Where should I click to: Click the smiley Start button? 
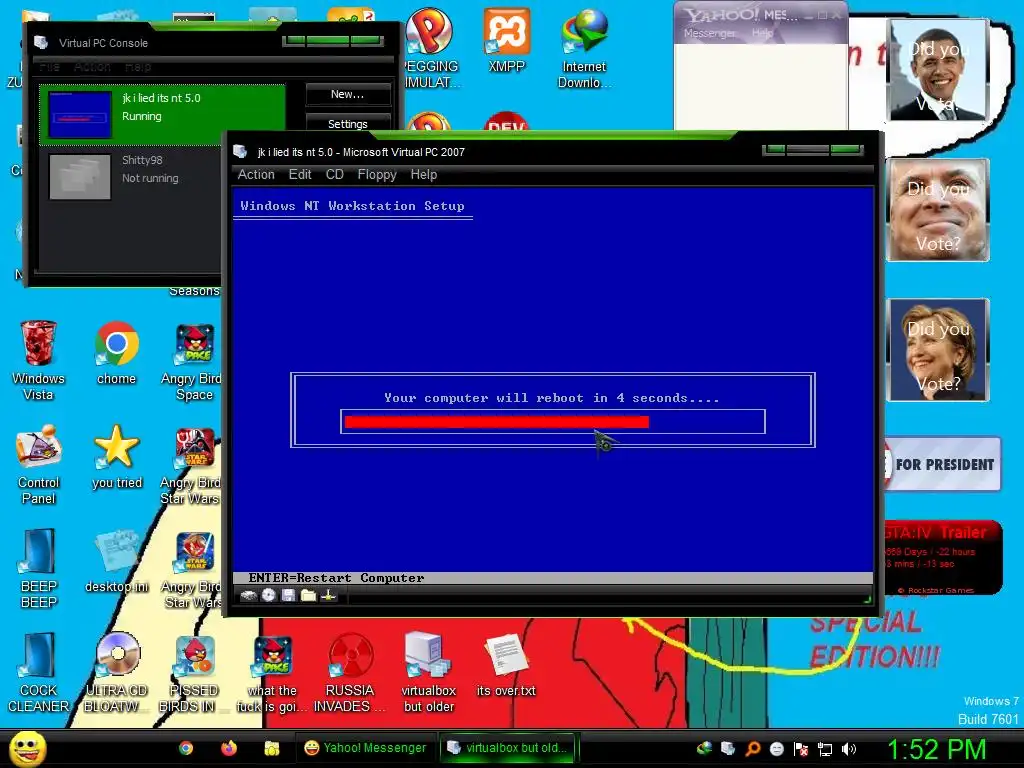tap(28, 748)
